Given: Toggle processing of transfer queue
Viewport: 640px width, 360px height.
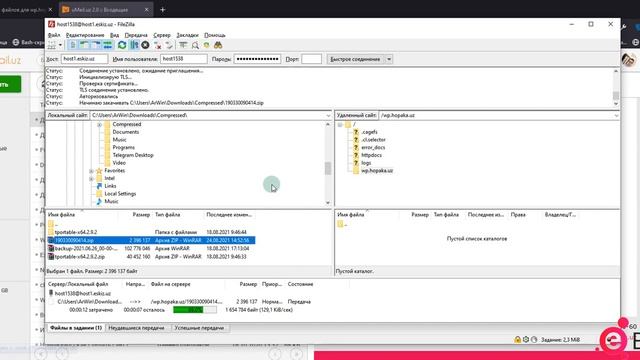Looking at the screenshot, I should 134,45.
